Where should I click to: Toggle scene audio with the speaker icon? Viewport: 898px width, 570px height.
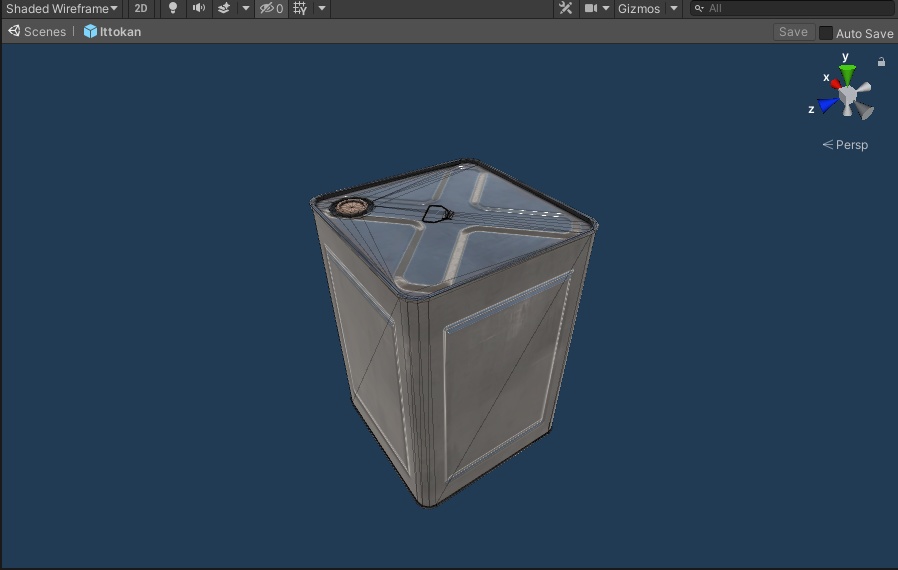coord(199,8)
